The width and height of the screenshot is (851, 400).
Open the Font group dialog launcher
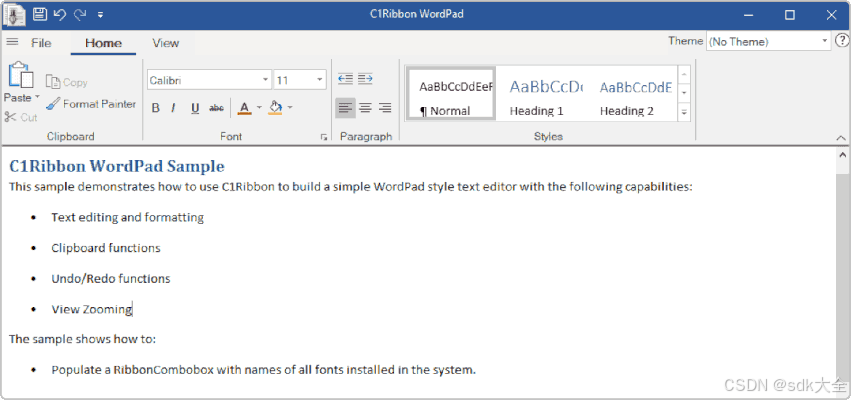324,138
